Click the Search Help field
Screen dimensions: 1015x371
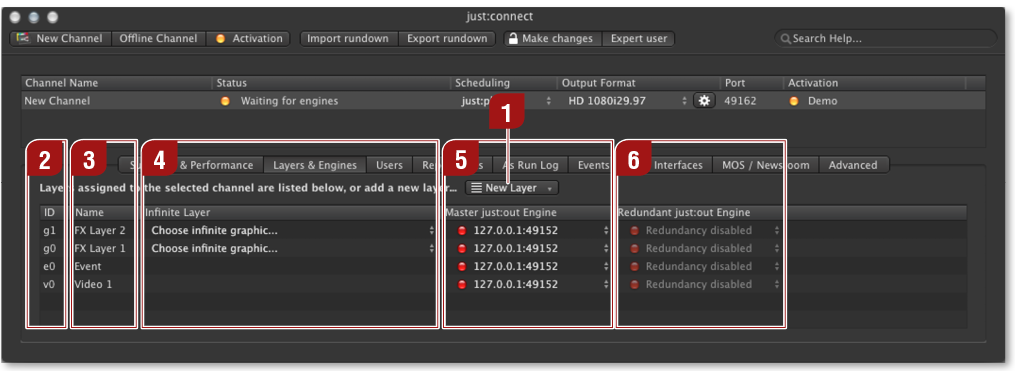886,39
